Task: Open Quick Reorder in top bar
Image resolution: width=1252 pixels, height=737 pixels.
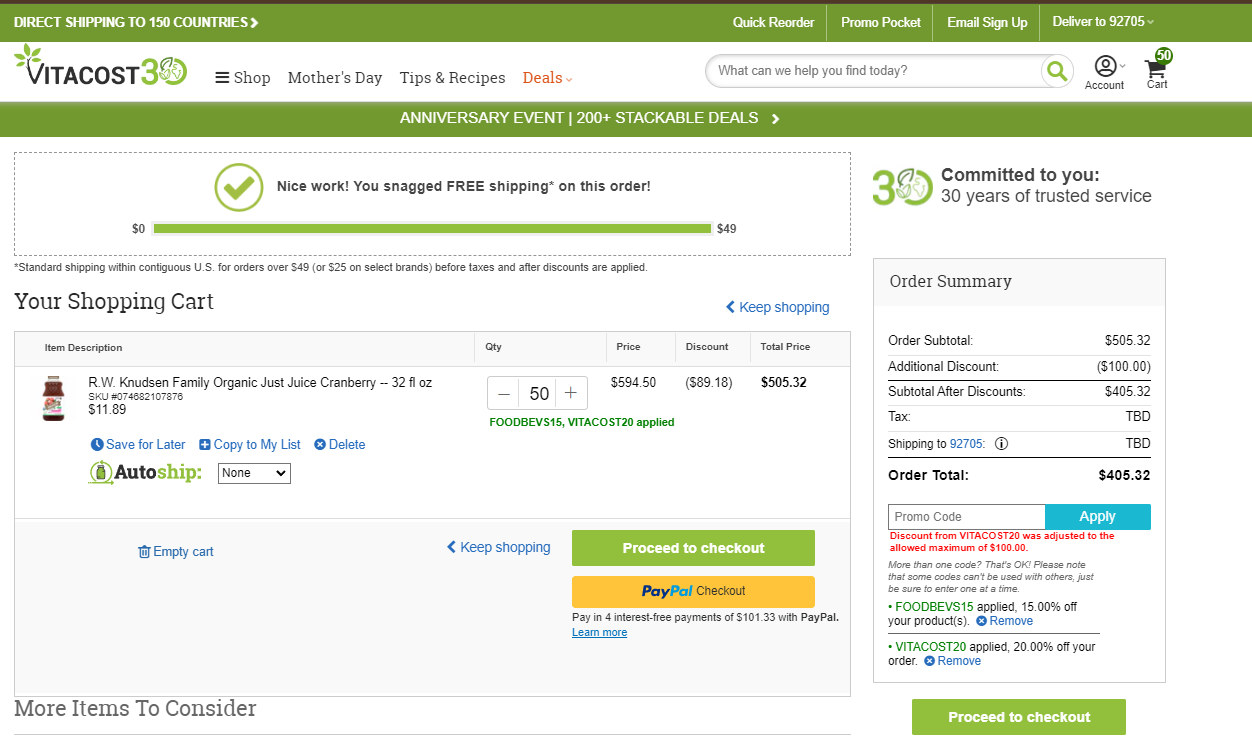Action: point(773,22)
